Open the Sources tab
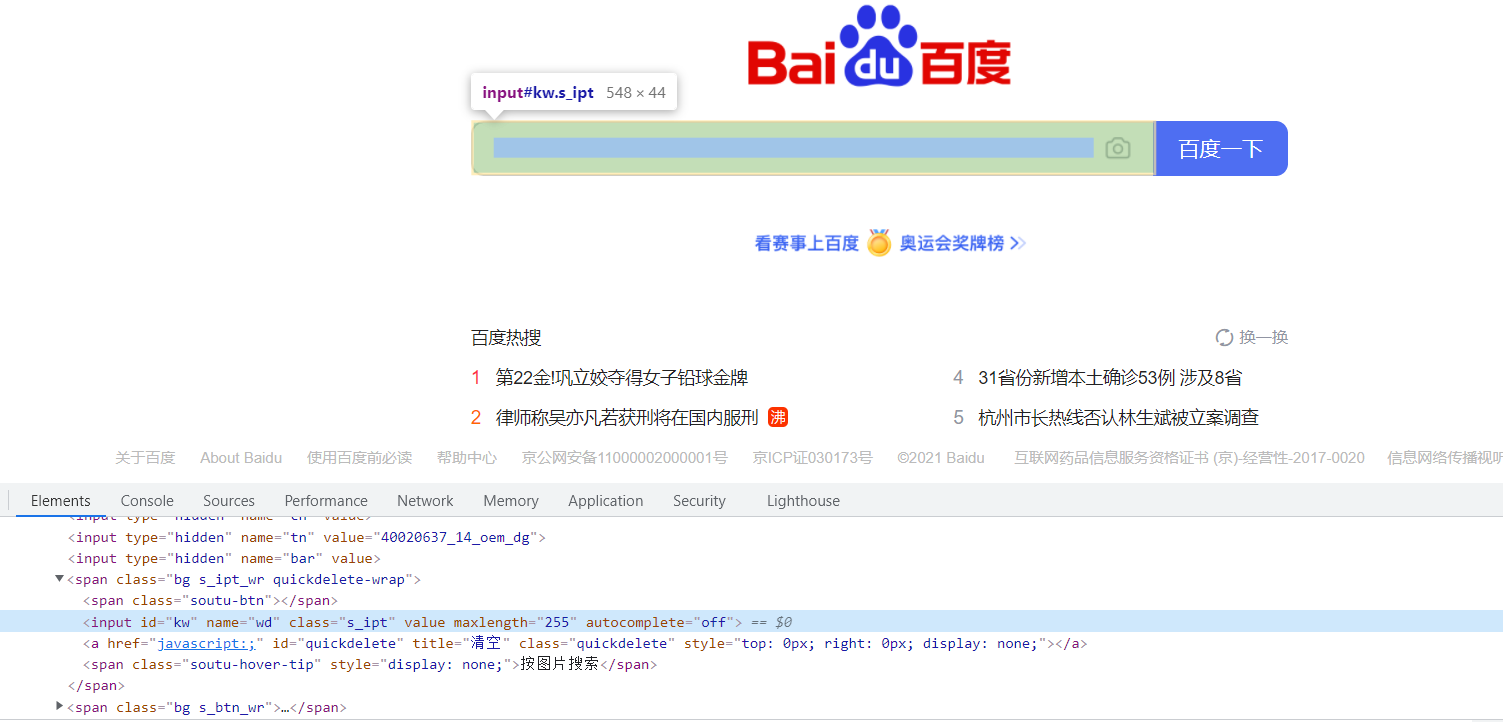The width and height of the screenshot is (1503, 722). pyautogui.click(x=229, y=501)
